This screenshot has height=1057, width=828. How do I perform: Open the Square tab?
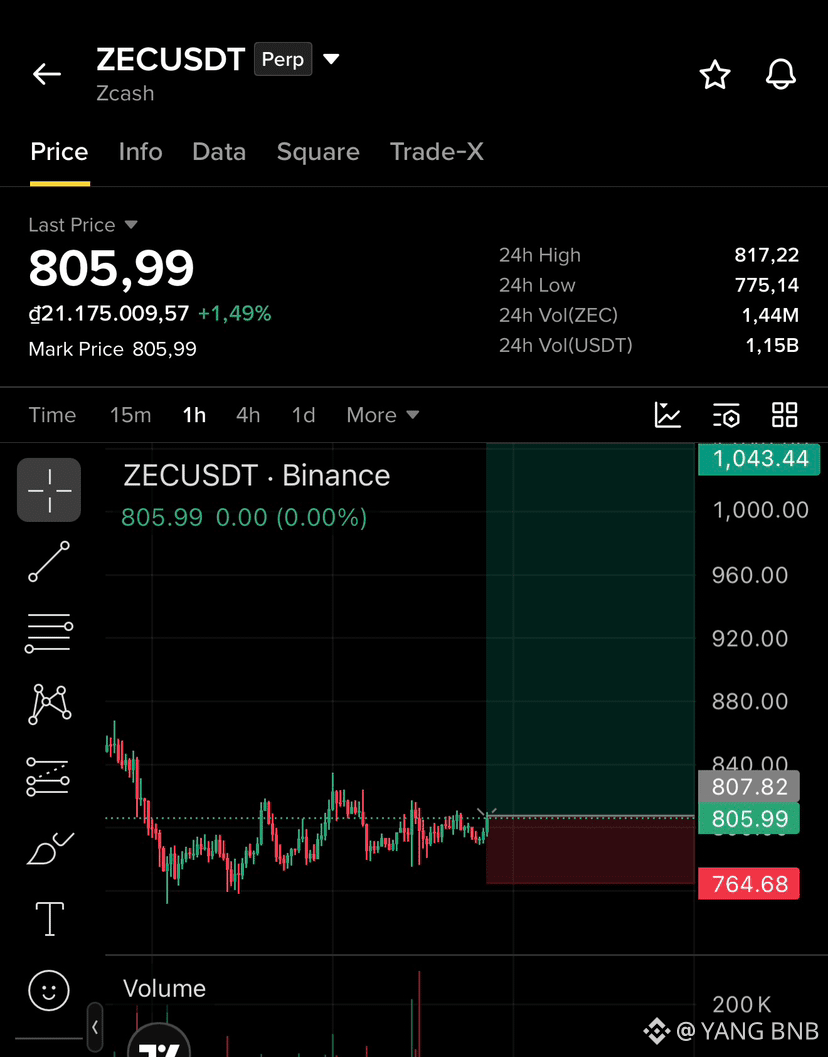tap(318, 152)
